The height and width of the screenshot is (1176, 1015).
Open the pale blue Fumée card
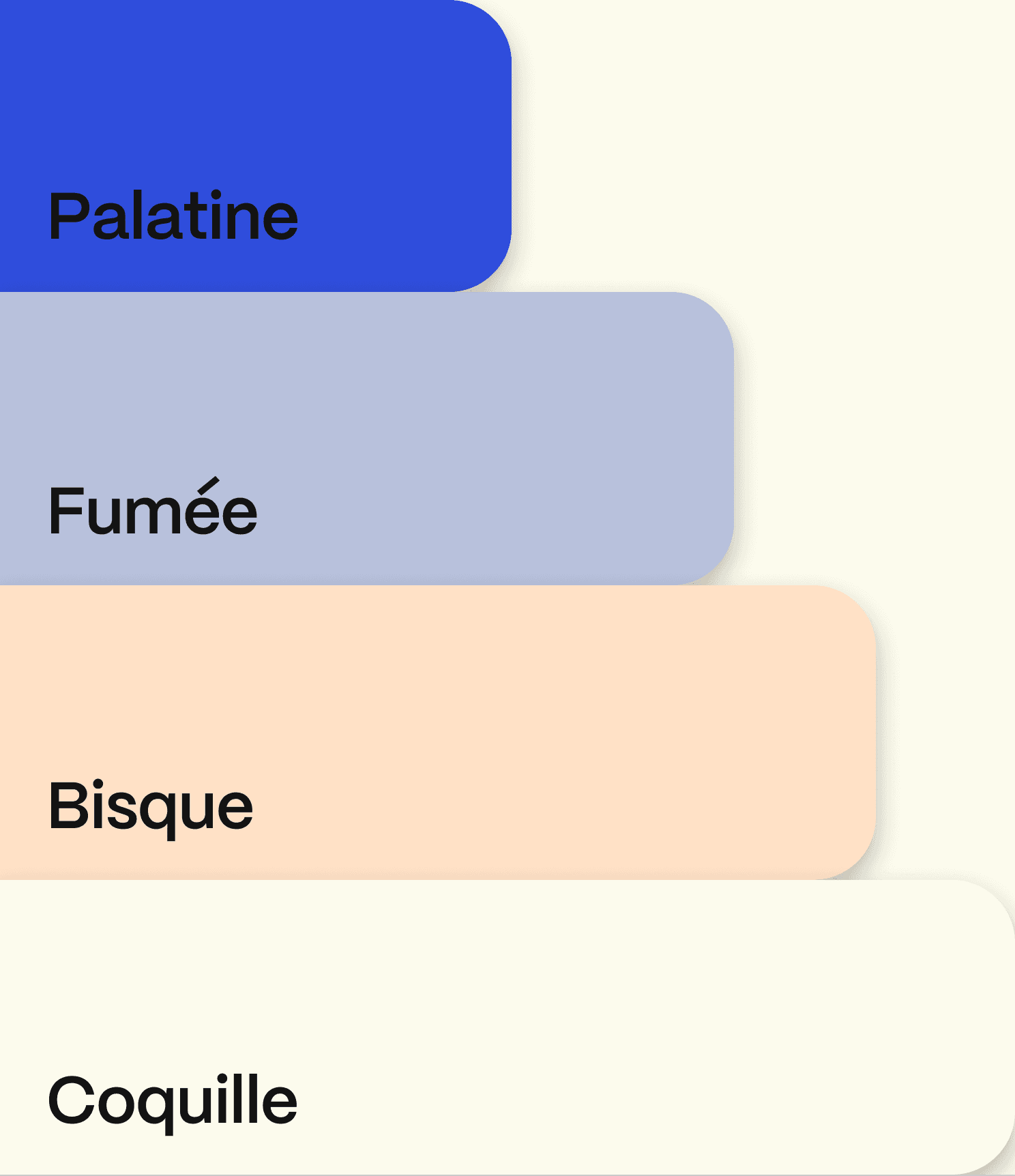coord(367,439)
